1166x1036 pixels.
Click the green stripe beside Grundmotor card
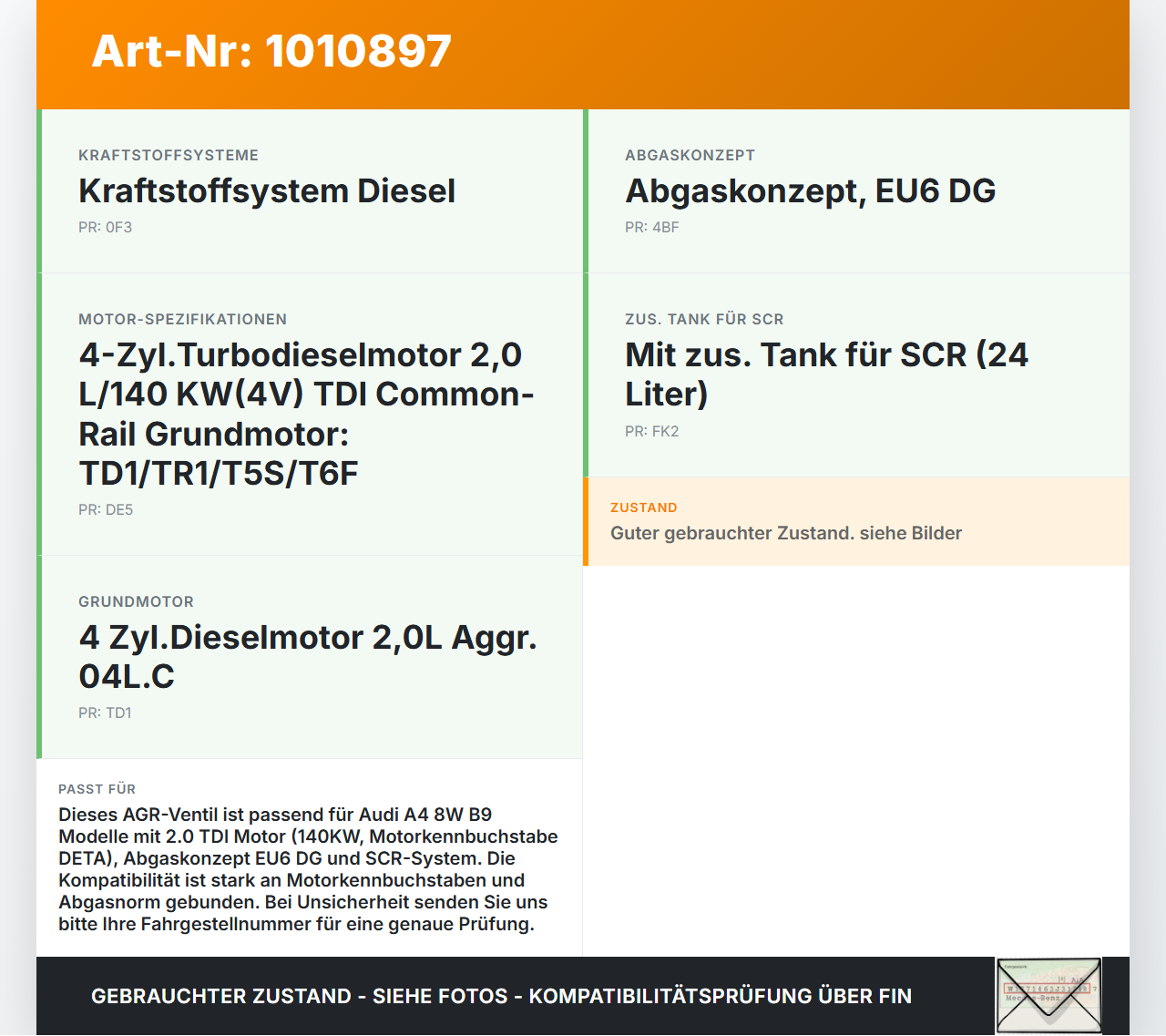[x=39, y=657]
